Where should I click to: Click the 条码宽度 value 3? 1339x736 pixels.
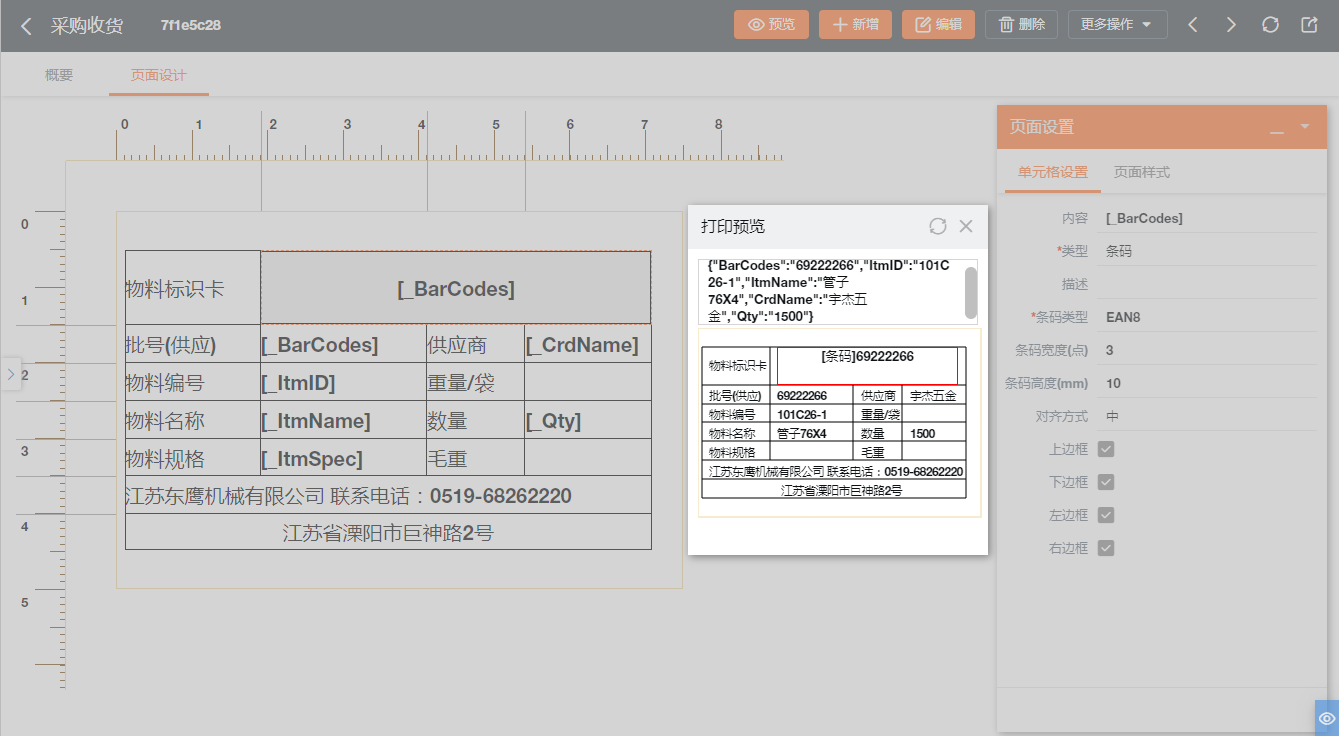coord(1207,350)
